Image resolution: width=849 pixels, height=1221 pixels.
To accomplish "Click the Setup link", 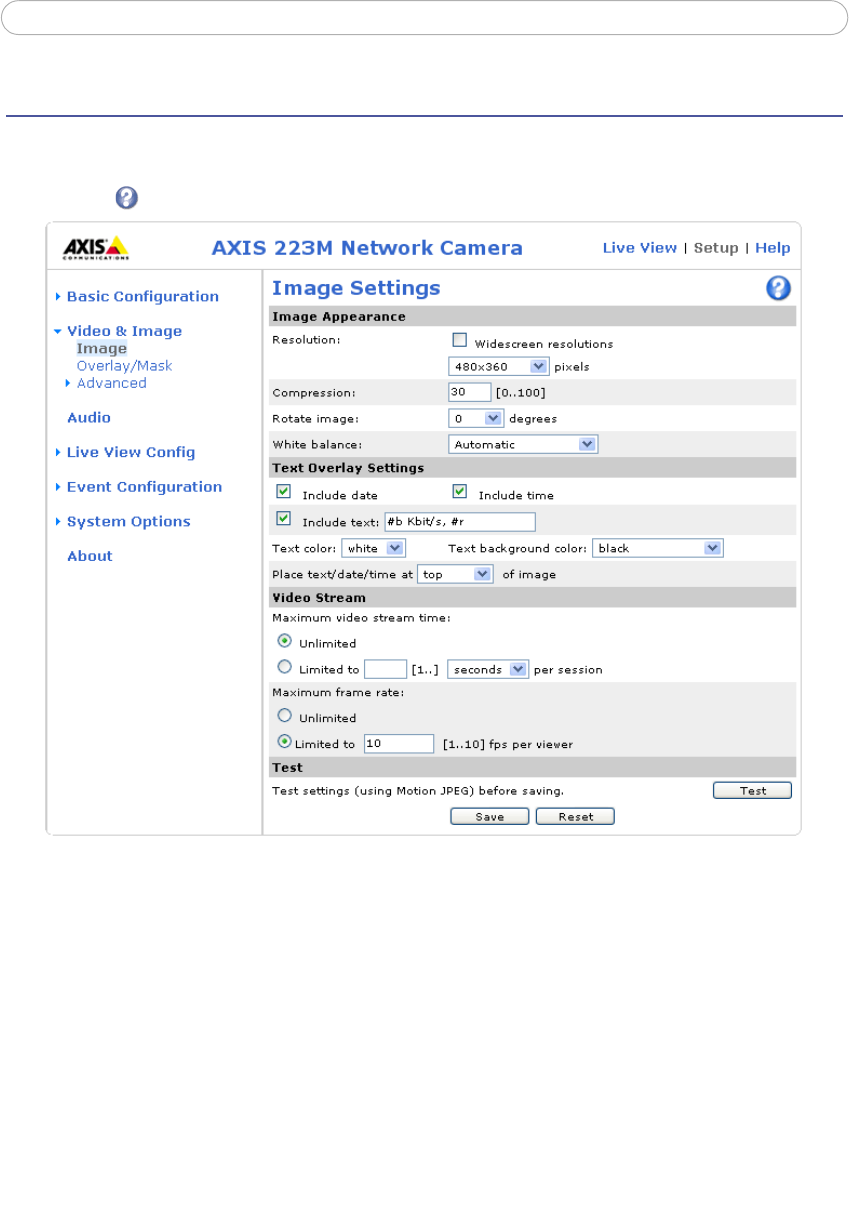I will pyautogui.click(x=716, y=248).
